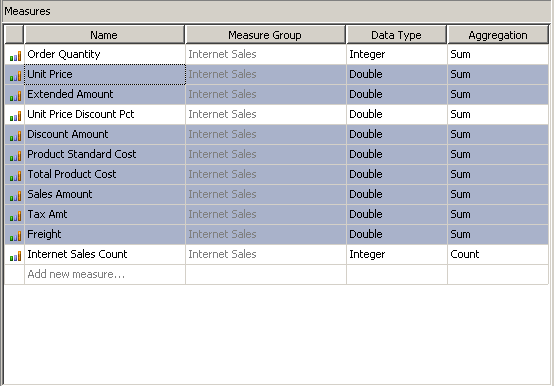Click the Double data type for Product Standard Cost
Screen dimensions: 554x386
pyautogui.click(x=397, y=154)
